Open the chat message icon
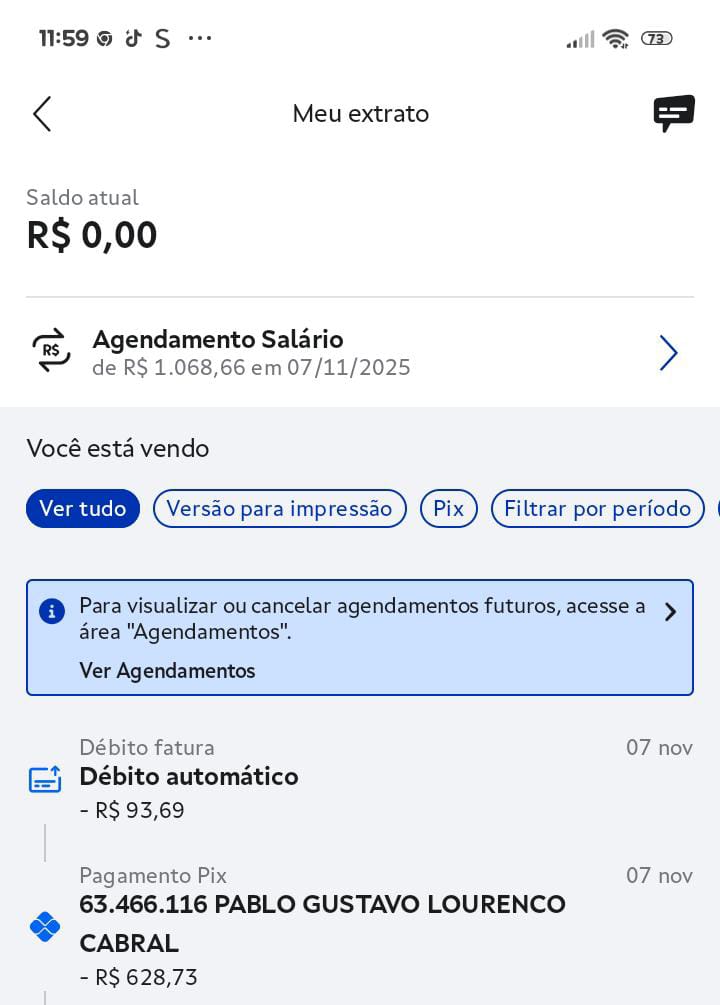Viewport: 720px width, 1005px height. [x=674, y=113]
